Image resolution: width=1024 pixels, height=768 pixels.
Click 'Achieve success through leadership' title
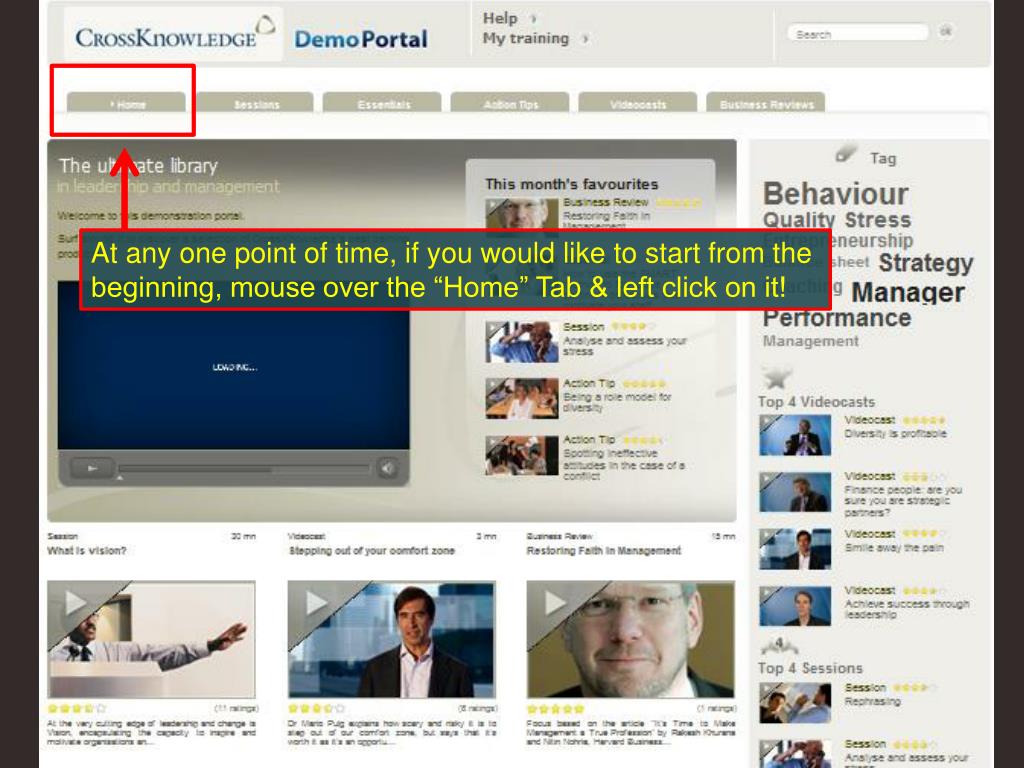point(907,609)
